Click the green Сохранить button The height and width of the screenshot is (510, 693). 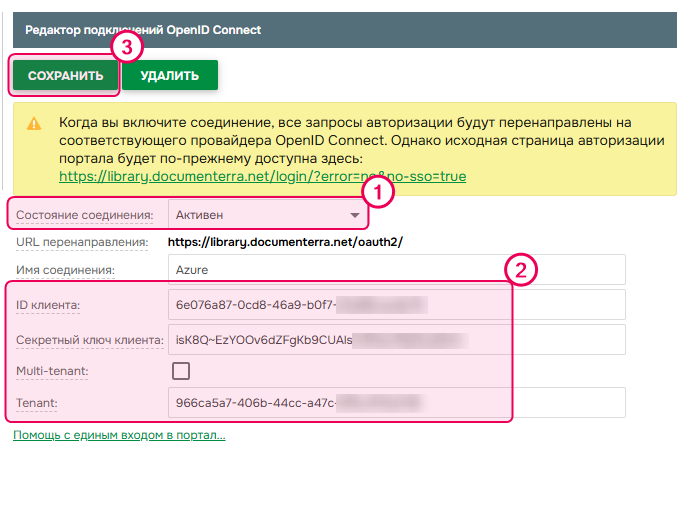click(x=65, y=76)
